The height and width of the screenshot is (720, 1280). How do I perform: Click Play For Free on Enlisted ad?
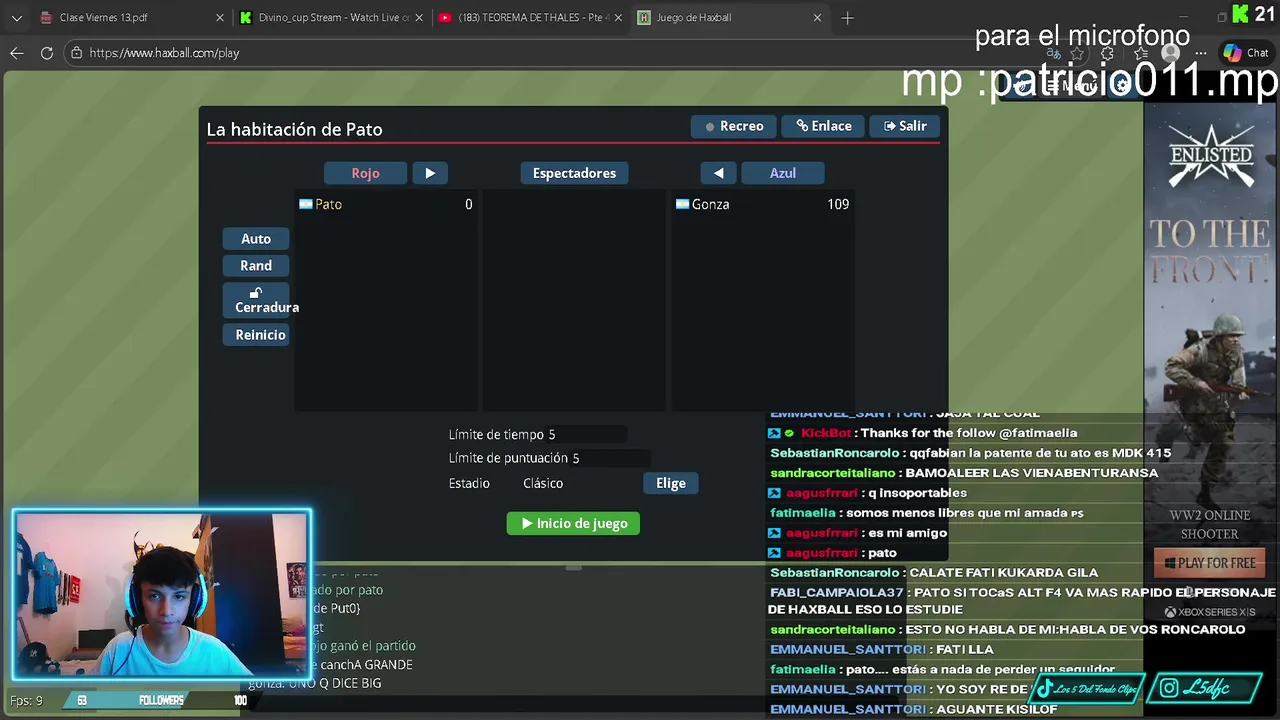1209,563
